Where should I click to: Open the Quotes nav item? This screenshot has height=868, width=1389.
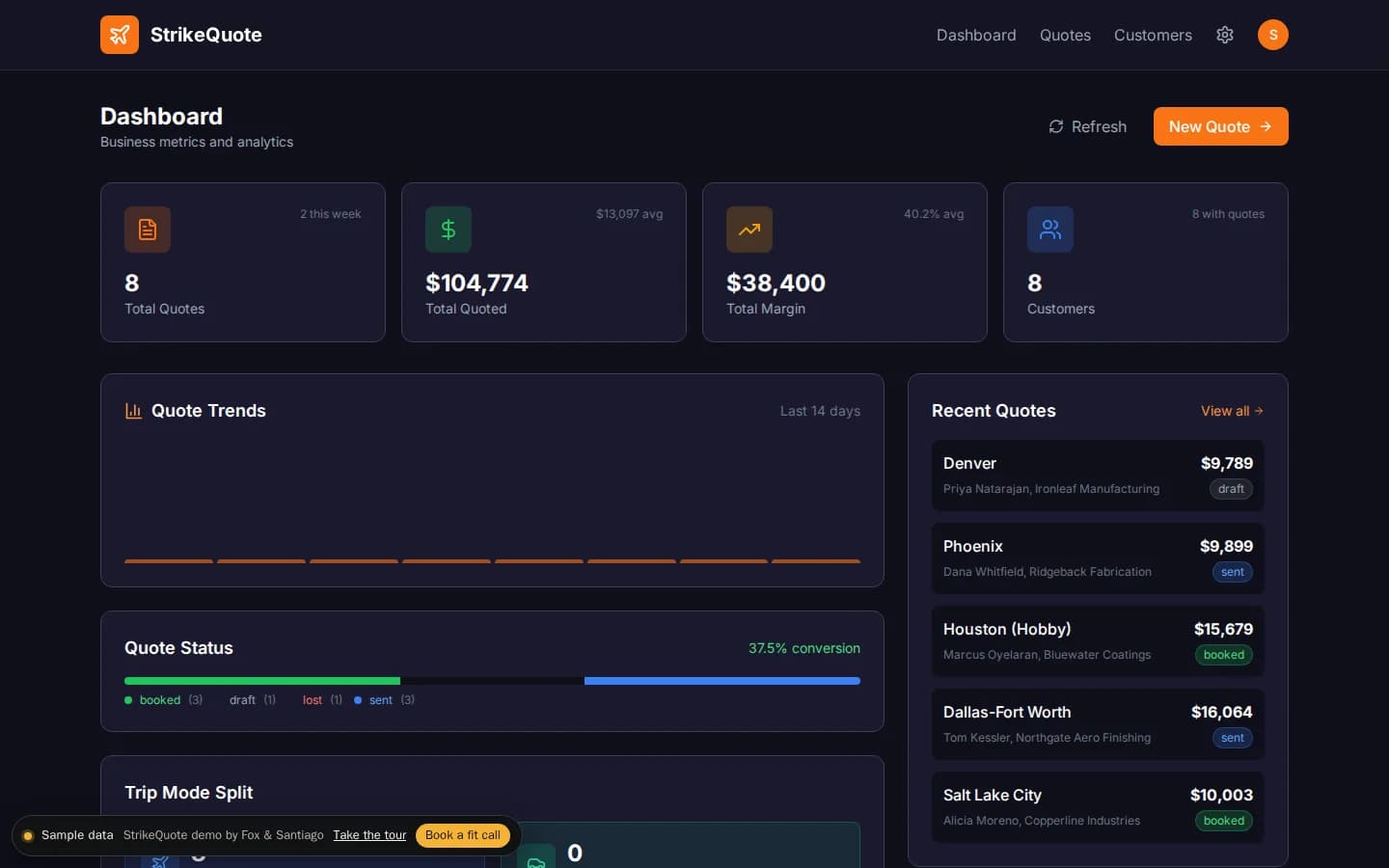tap(1065, 35)
